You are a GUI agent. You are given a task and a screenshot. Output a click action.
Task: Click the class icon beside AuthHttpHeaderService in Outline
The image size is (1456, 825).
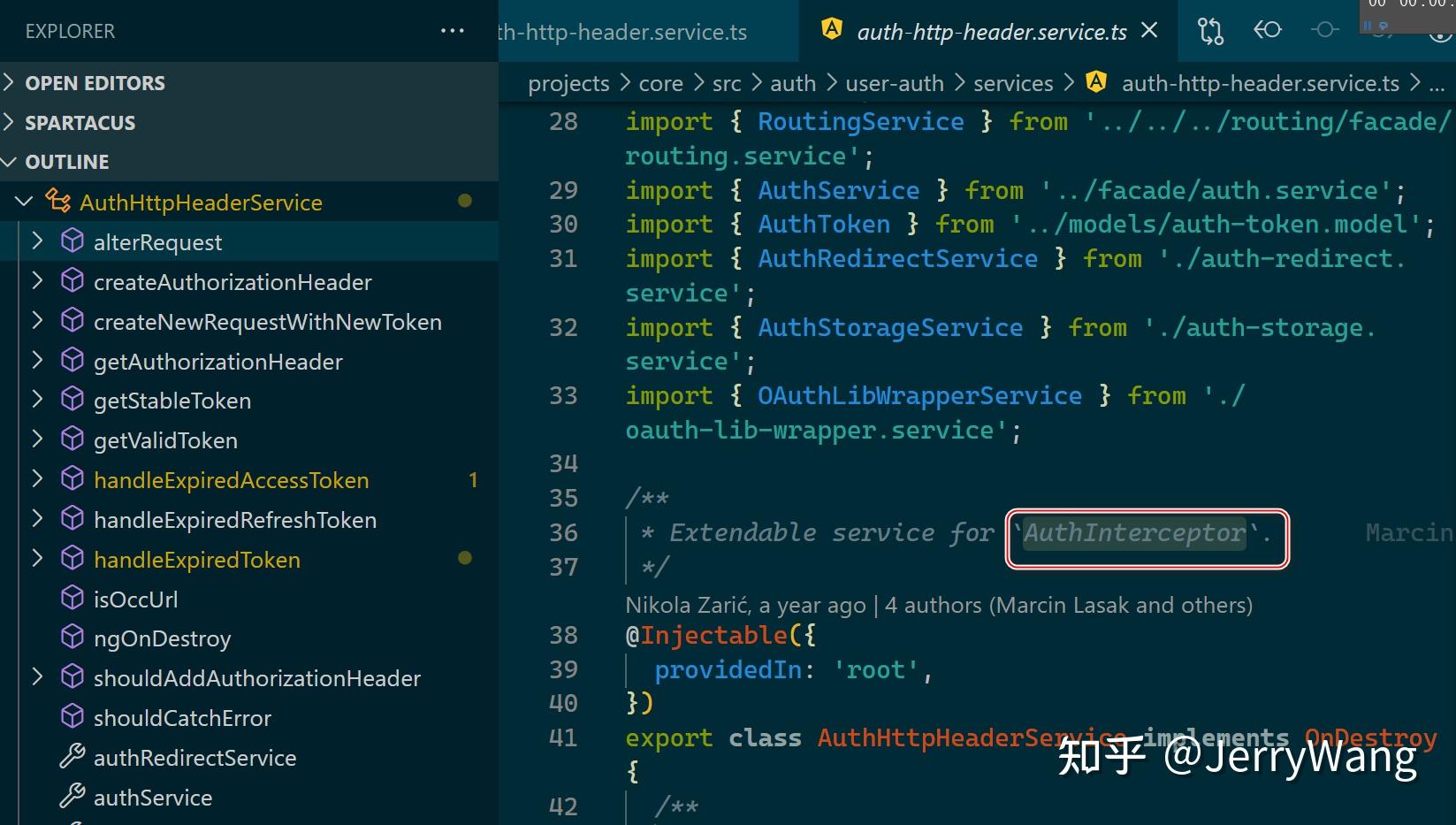(57, 202)
